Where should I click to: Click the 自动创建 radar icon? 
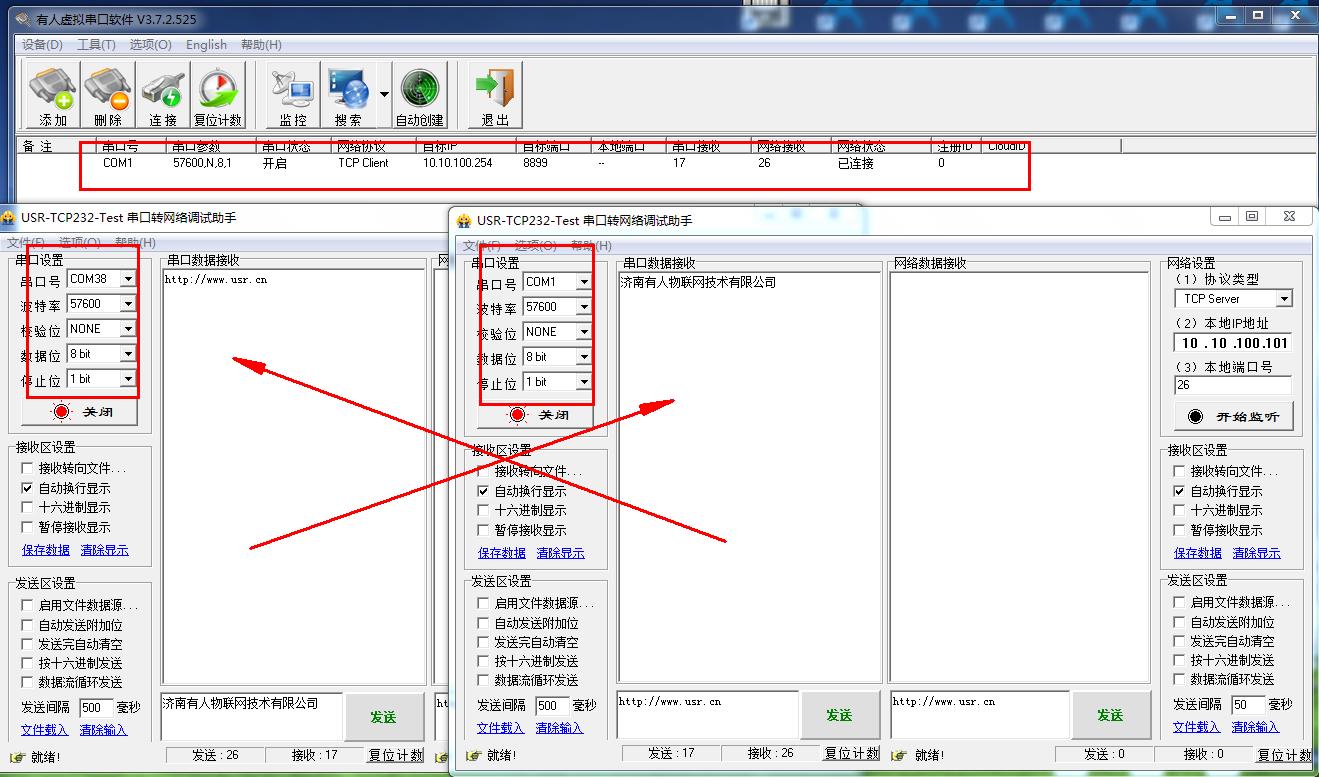click(x=420, y=96)
